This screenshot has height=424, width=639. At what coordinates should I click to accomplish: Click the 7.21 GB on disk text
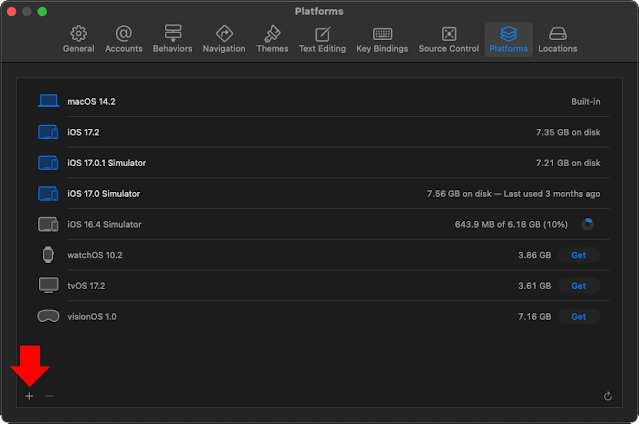[x=568, y=163]
